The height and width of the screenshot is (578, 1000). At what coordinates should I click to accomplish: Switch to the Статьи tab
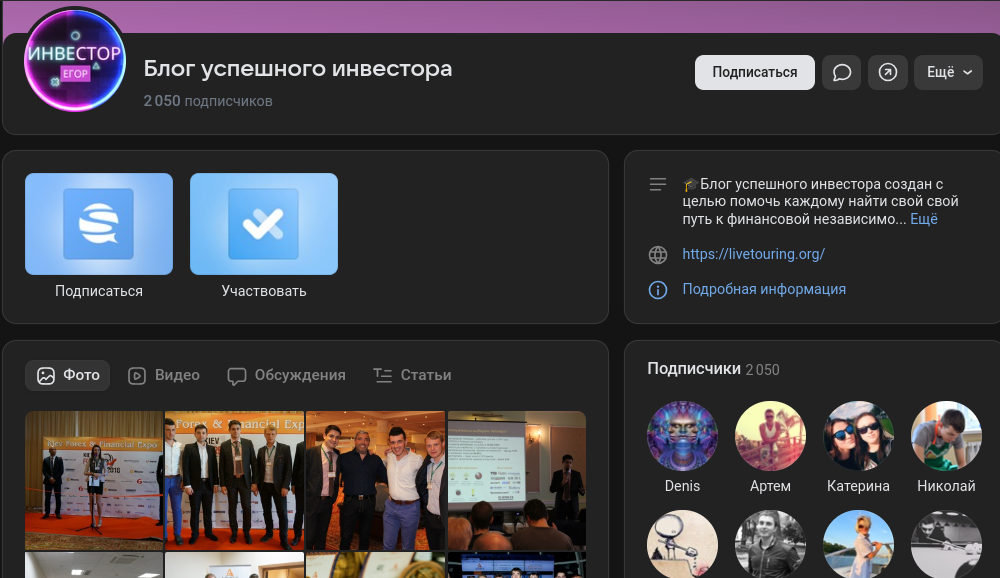412,375
